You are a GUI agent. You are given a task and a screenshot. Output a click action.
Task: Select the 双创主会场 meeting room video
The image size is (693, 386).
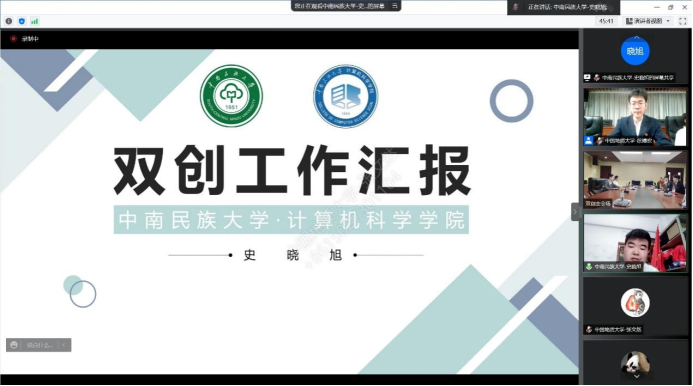coord(635,180)
